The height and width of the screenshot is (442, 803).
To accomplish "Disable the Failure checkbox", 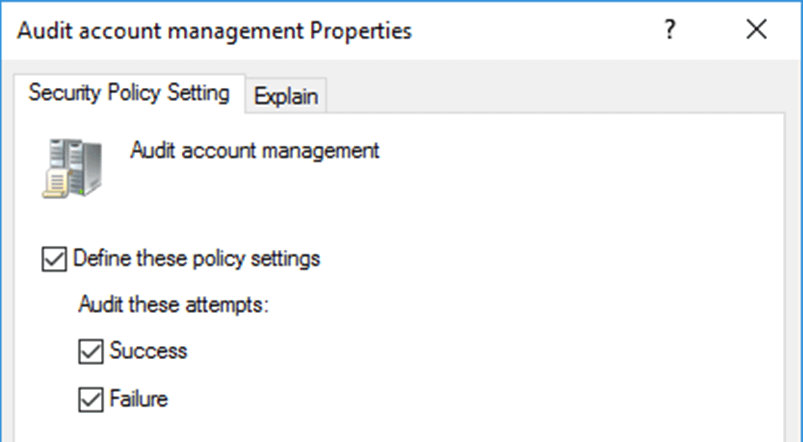I will pyautogui.click(x=91, y=399).
